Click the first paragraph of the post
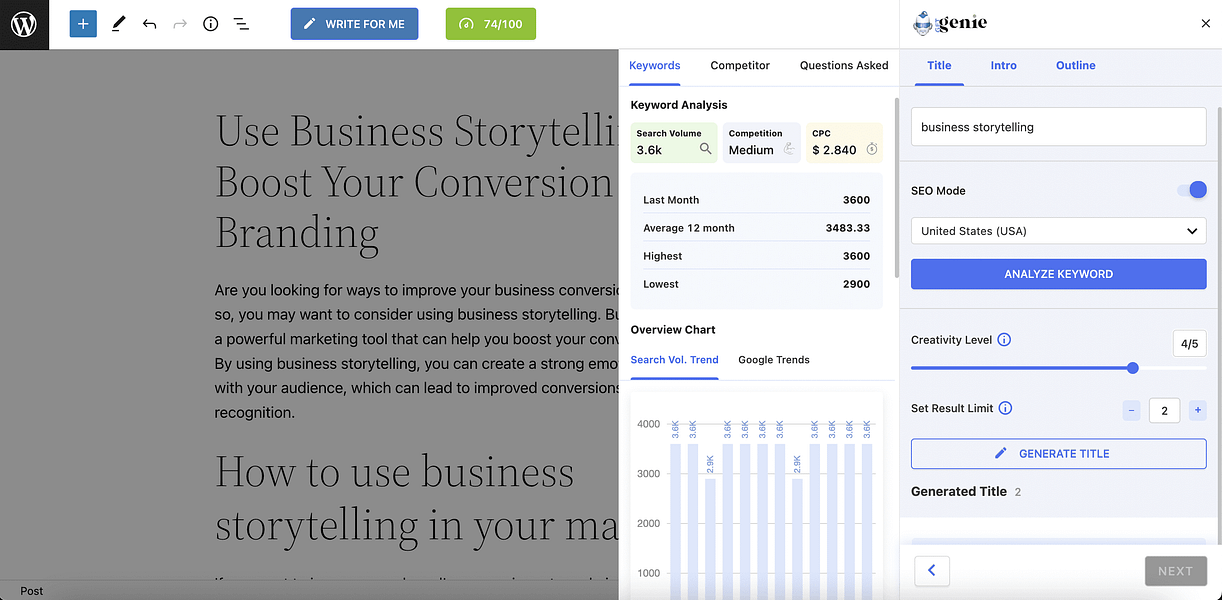 click(x=417, y=351)
